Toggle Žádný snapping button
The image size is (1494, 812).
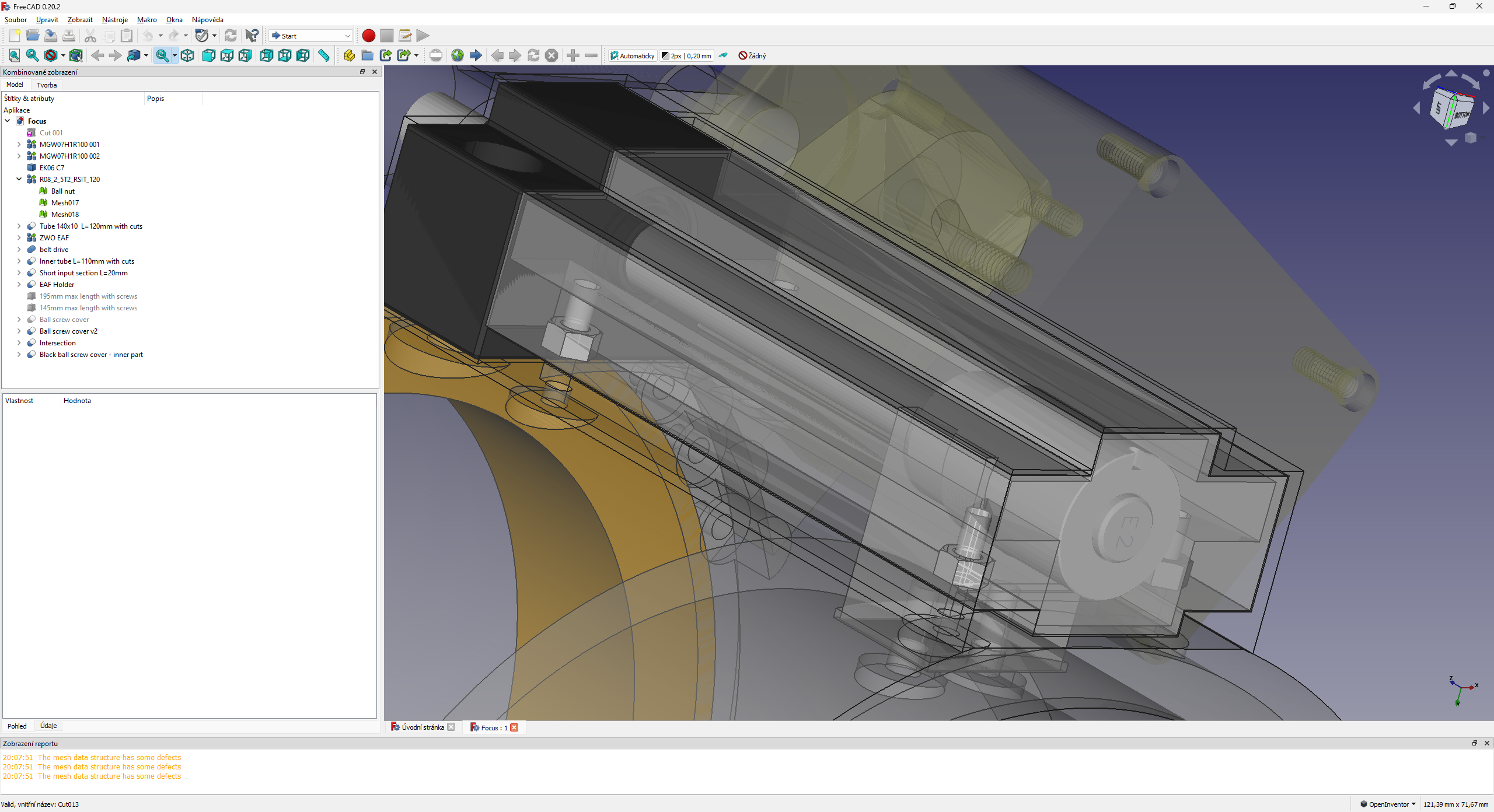pyautogui.click(x=752, y=55)
